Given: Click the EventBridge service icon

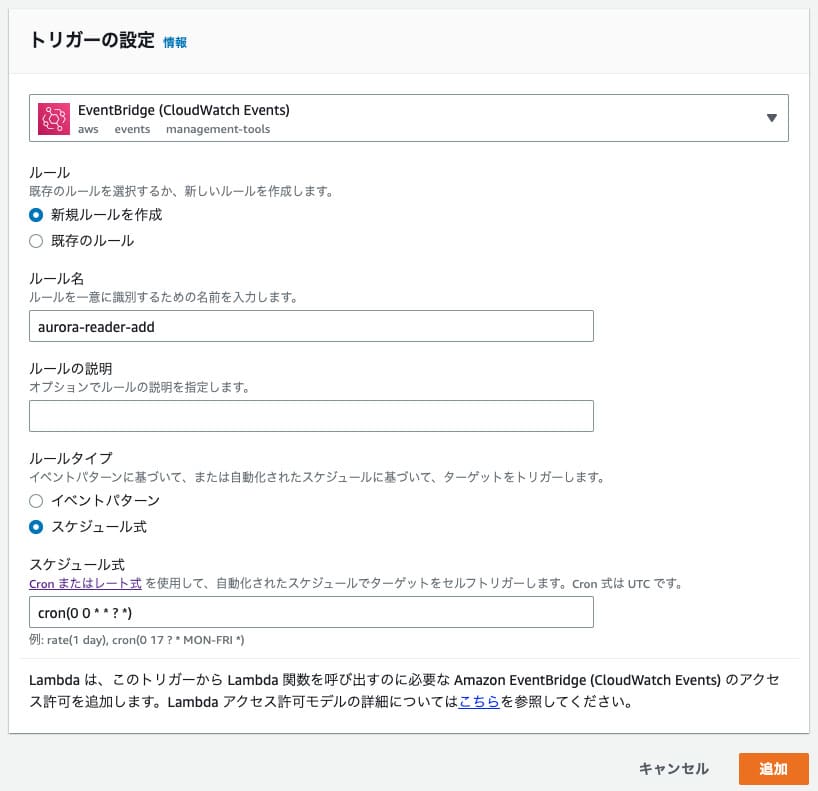Looking at the screenshot, I should 54,118.
